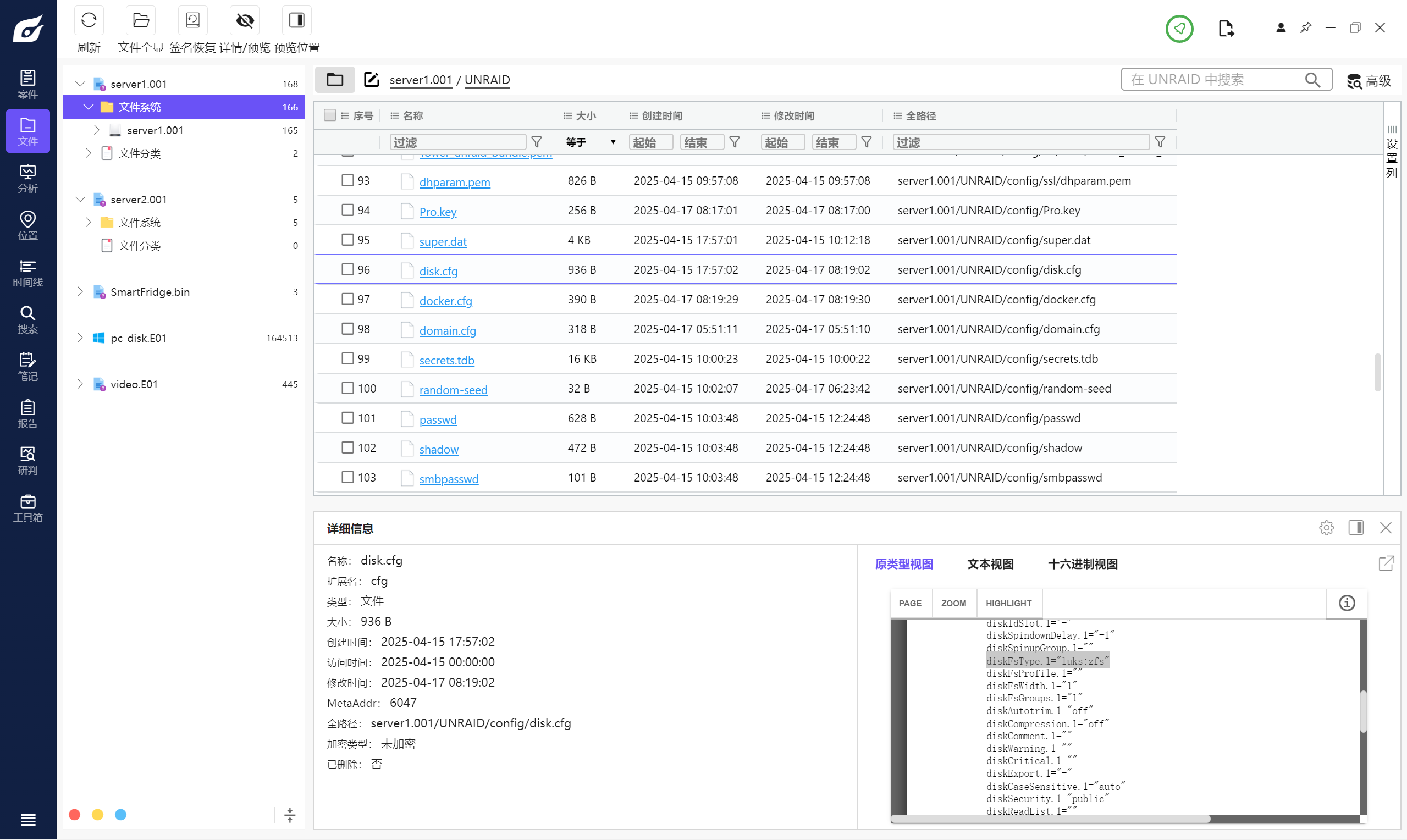
Task: Open the 等于 size comparison dropdown
Action: (x=591, y=142)
